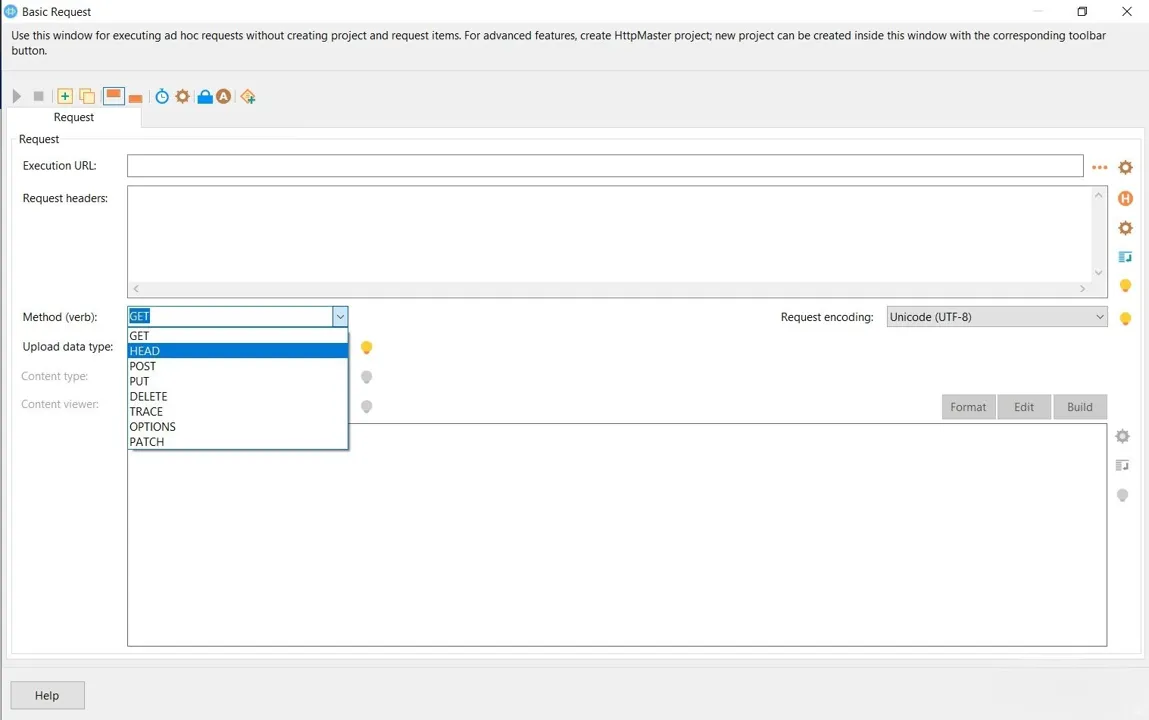The height and width of the screenshot is (720, 1149).
Task: Click the yellow lightbulb beside Upload data type
Action: point(366,347)
